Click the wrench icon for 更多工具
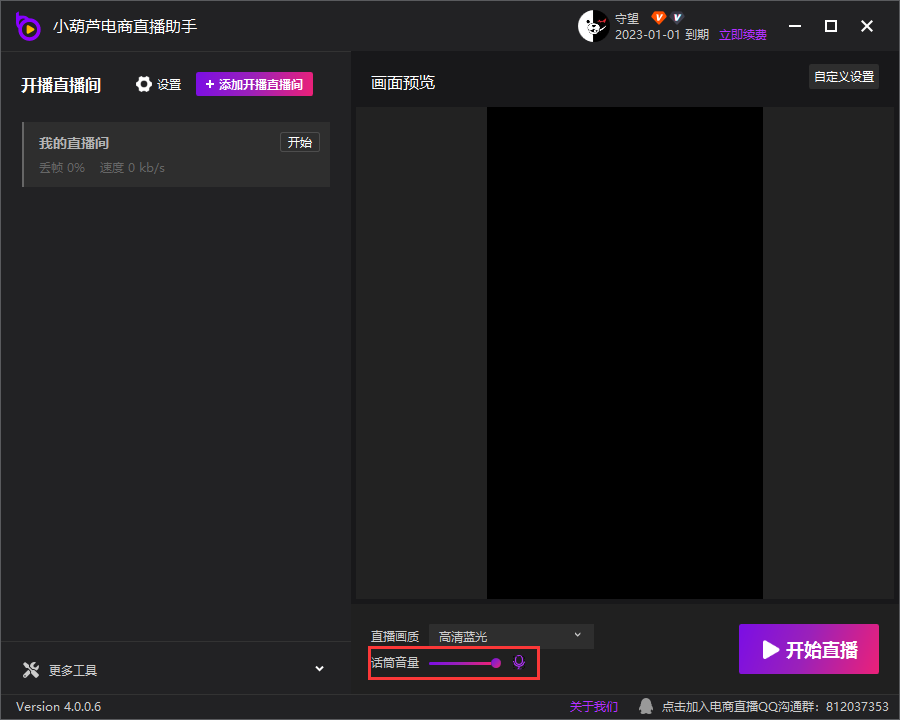The image size is (900, 720). pos(30,670)
